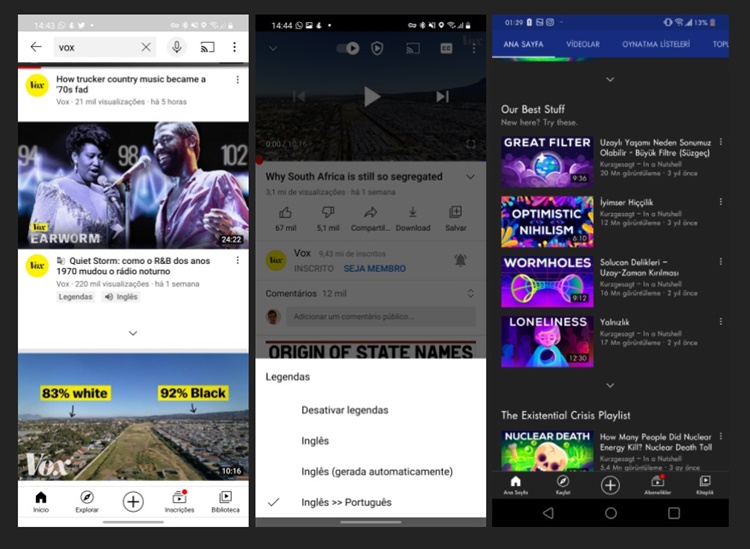Open options for the Quiet Storm video
Screen dimensions: 750x549
coord(238,261)
